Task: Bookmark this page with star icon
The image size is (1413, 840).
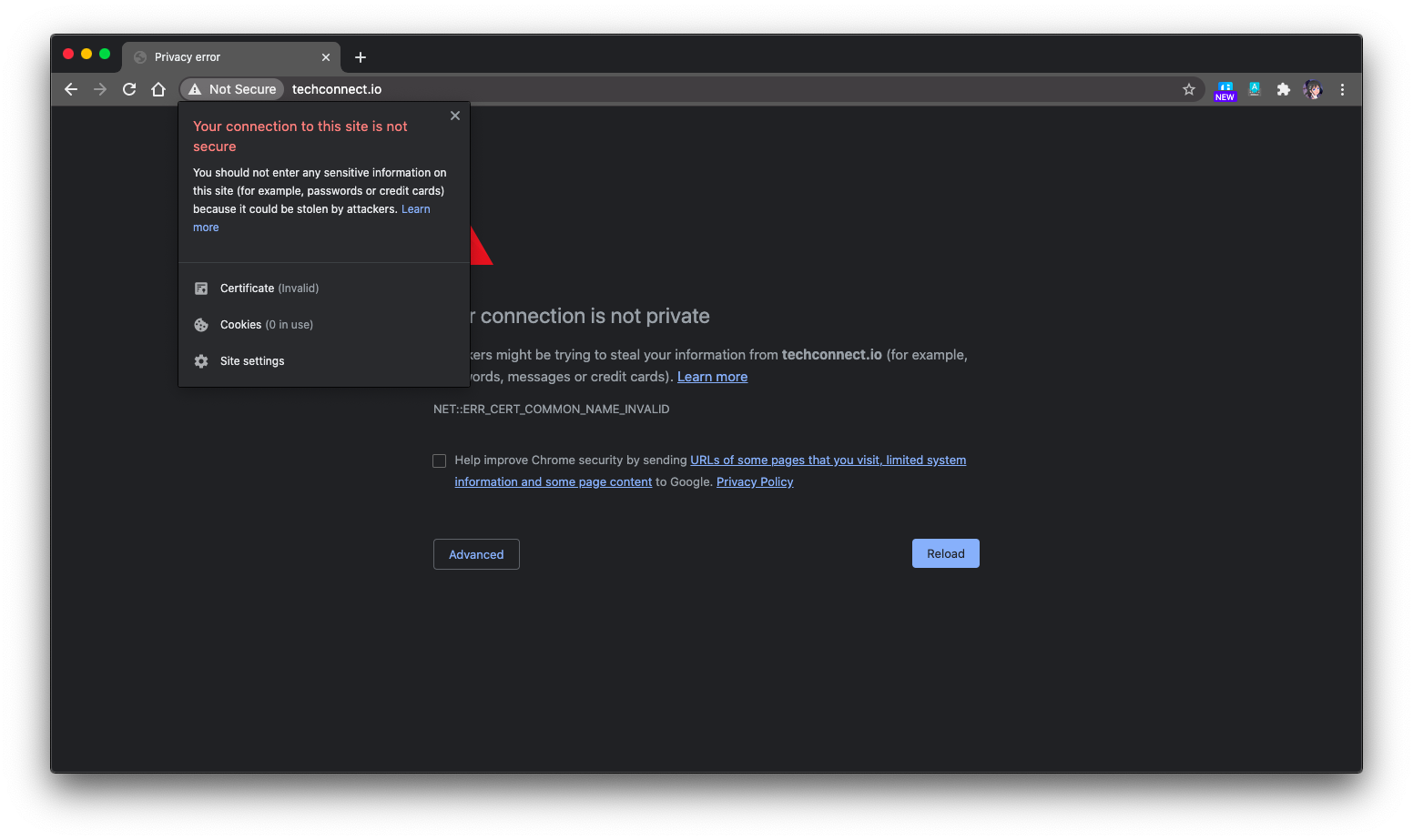Action: click(1189, 89)
